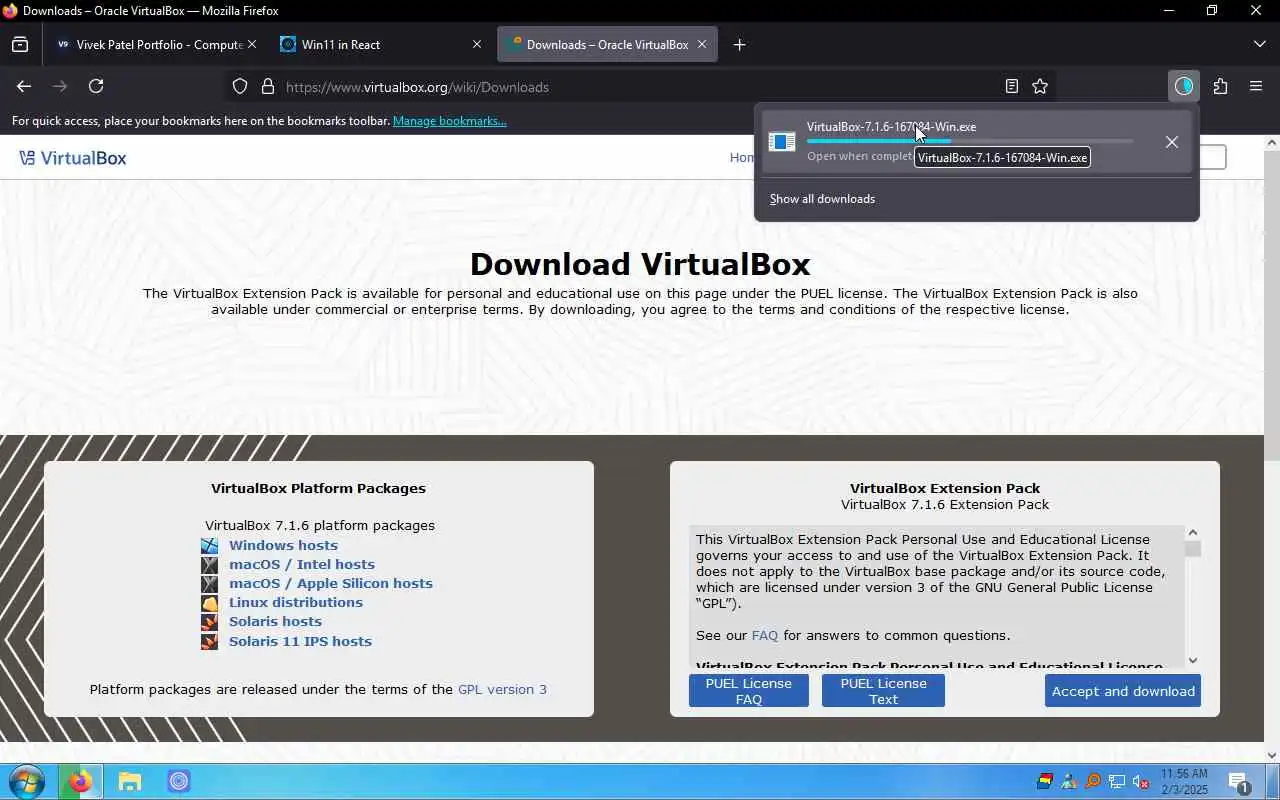Expand the list all tabs dropdown
The image size is (1280, 800).
(1259, 44)
